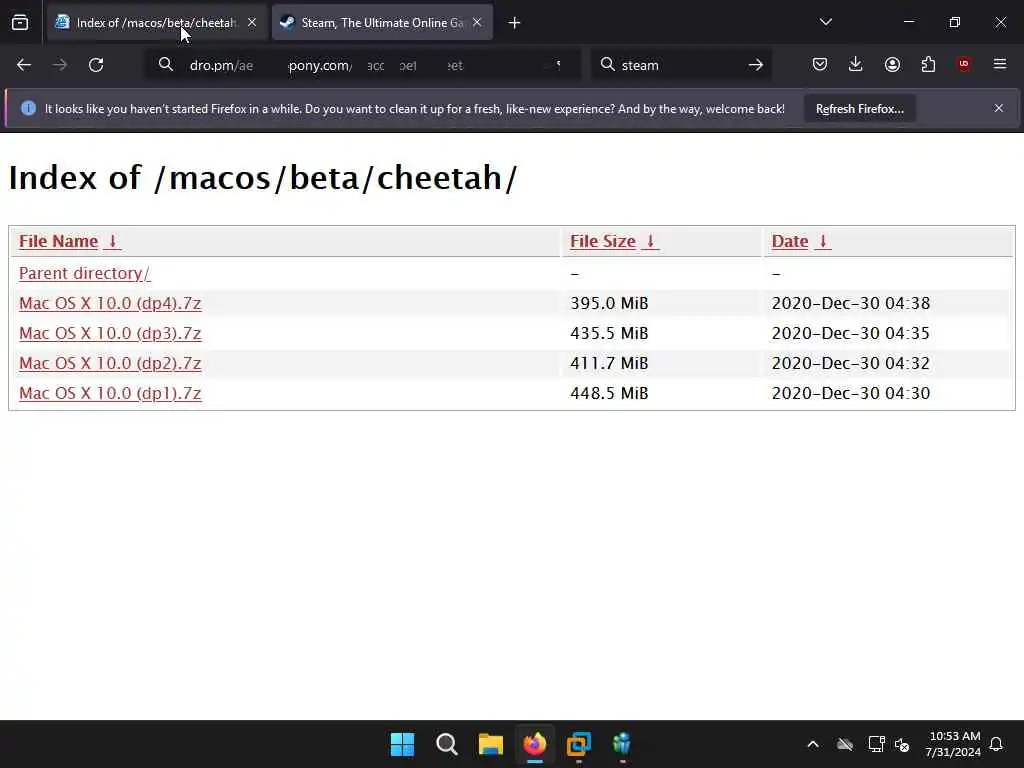Screen dimensions: 1024x768
Task: Open the uBlock Origin extension icon
Action: tap(964, 64)
